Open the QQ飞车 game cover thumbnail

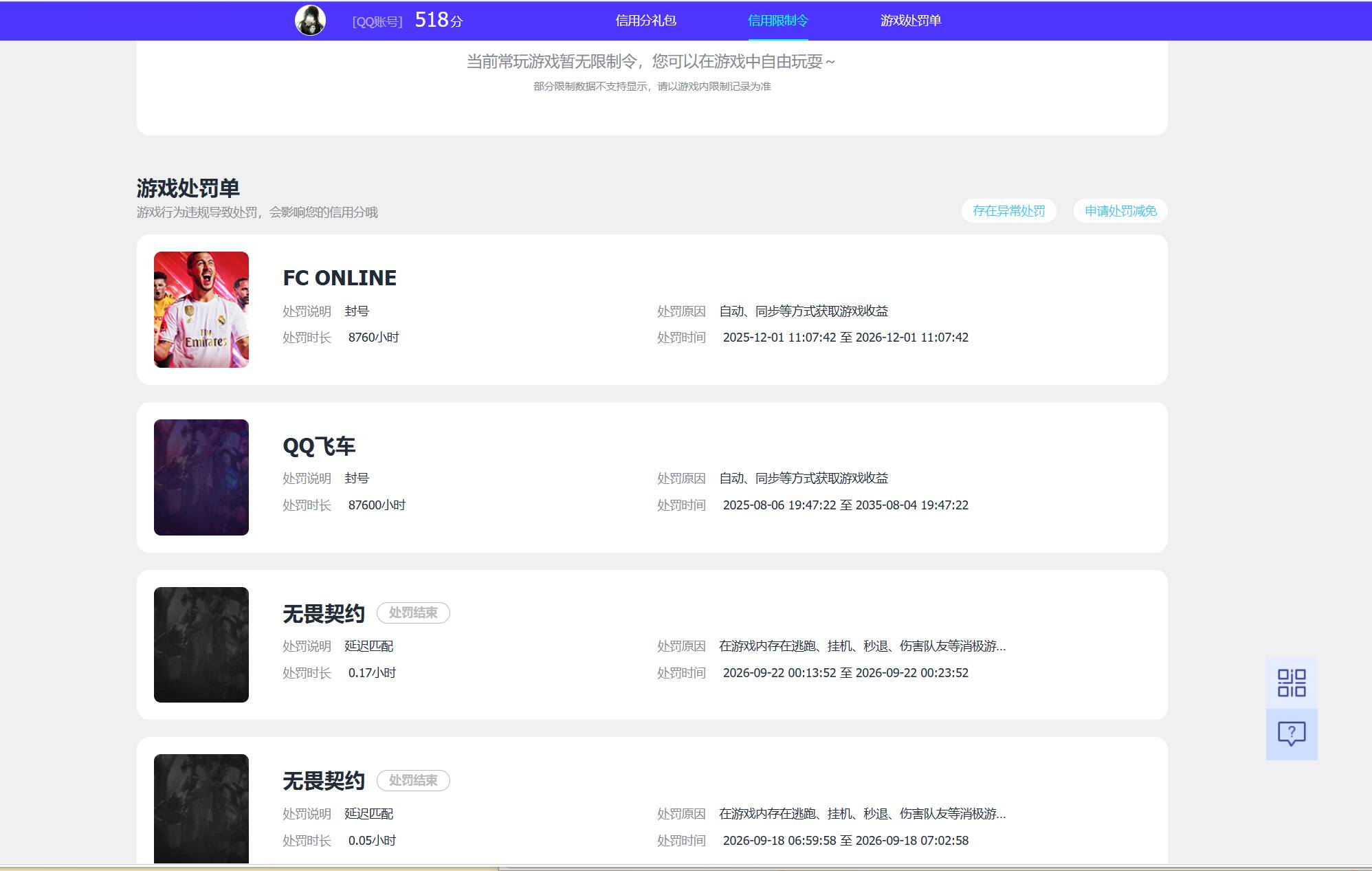pos(201,477)
